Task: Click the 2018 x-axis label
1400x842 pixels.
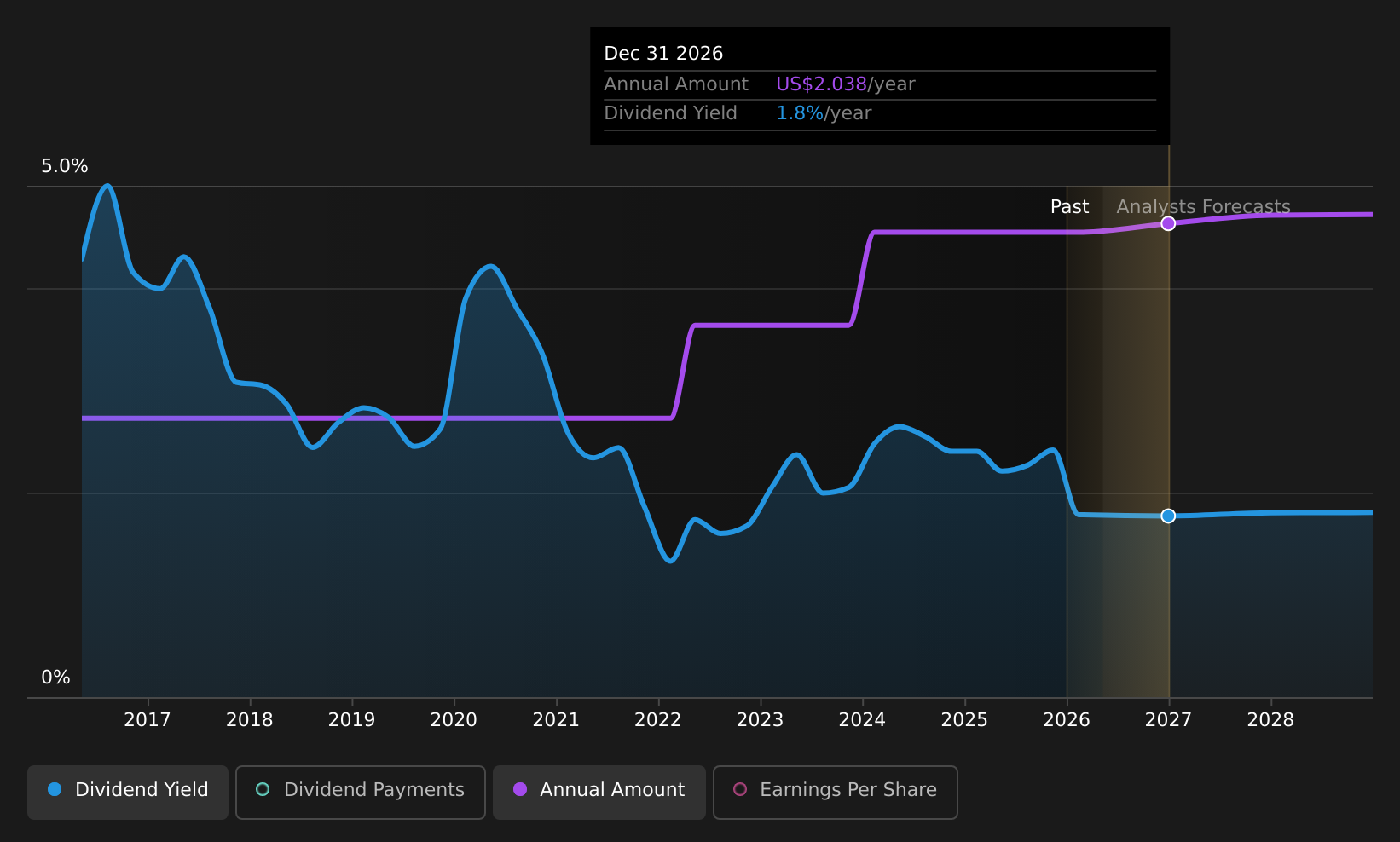Action: [x=250, y=720]
